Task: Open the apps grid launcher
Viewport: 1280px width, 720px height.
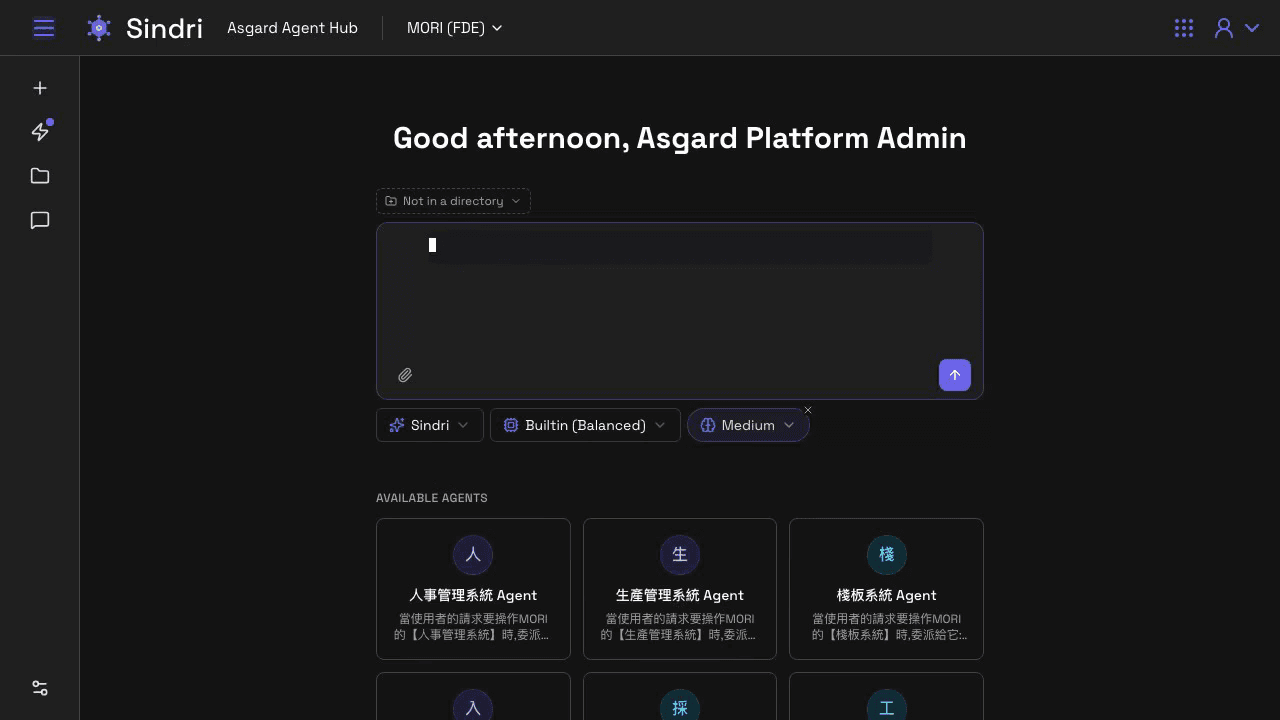Action: pos(1184,28)
